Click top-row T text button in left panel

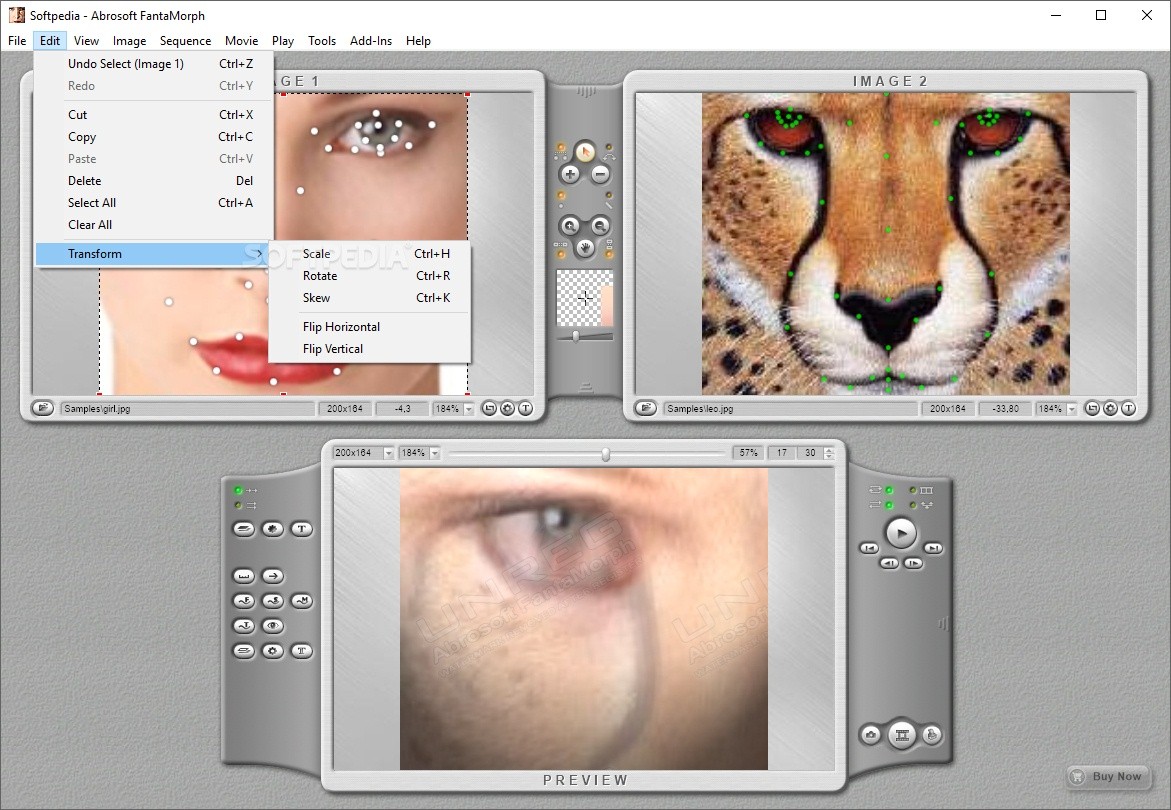click(302, 529)
